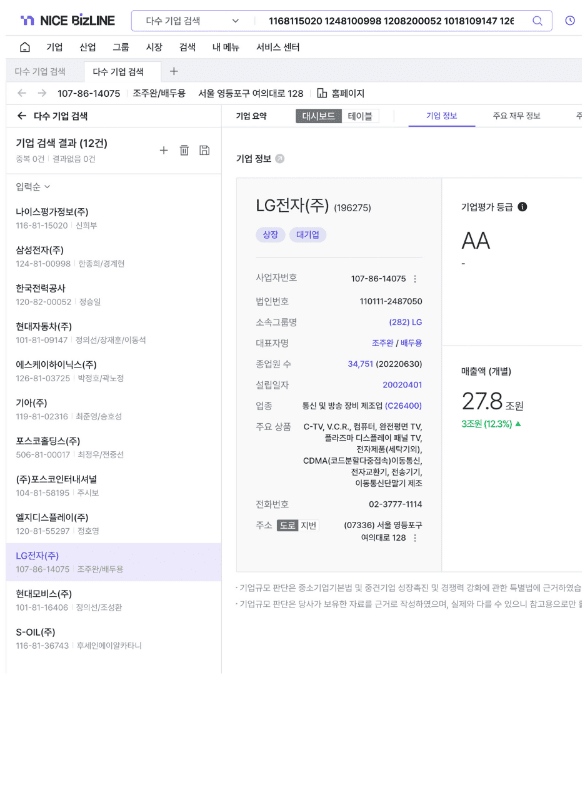Open the 내 메뉴 menu
Screen dimensions: 585x800
click(225, 47)
